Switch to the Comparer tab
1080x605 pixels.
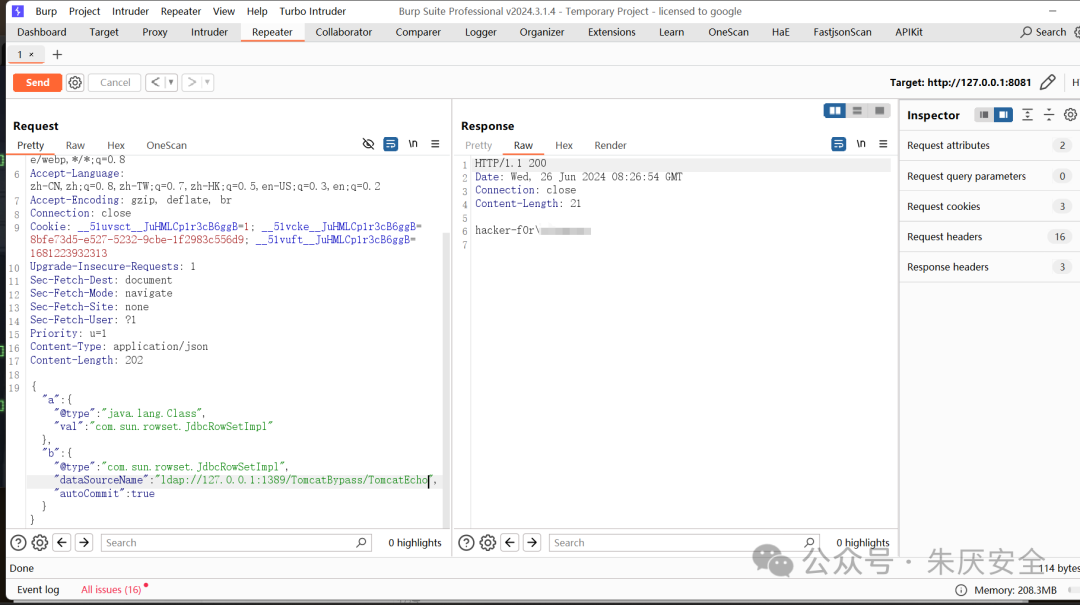418,32
